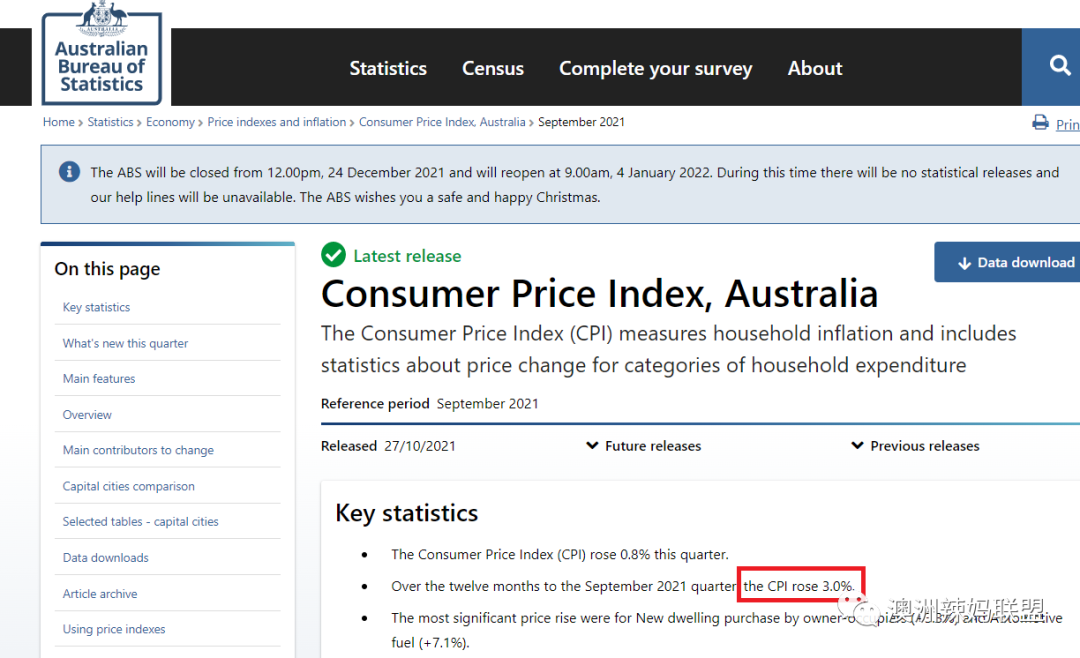Go to Home breadcrumb
The height and width of the screenshot is (658, 1080).
tap(59, 122)
